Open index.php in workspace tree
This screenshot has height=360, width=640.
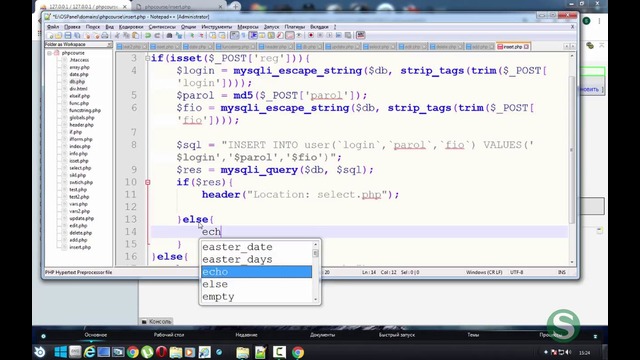80,147
